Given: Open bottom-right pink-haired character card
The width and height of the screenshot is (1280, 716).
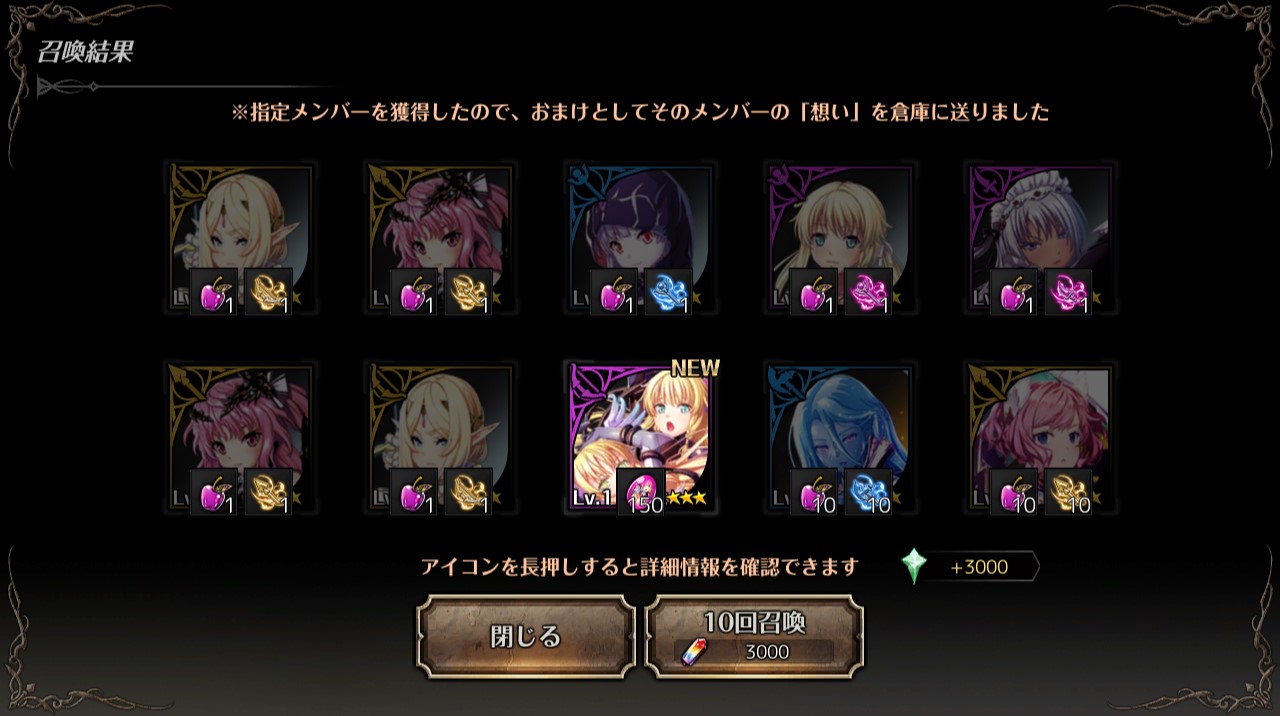Looking at the screenshot, I should coord(1041,438).
